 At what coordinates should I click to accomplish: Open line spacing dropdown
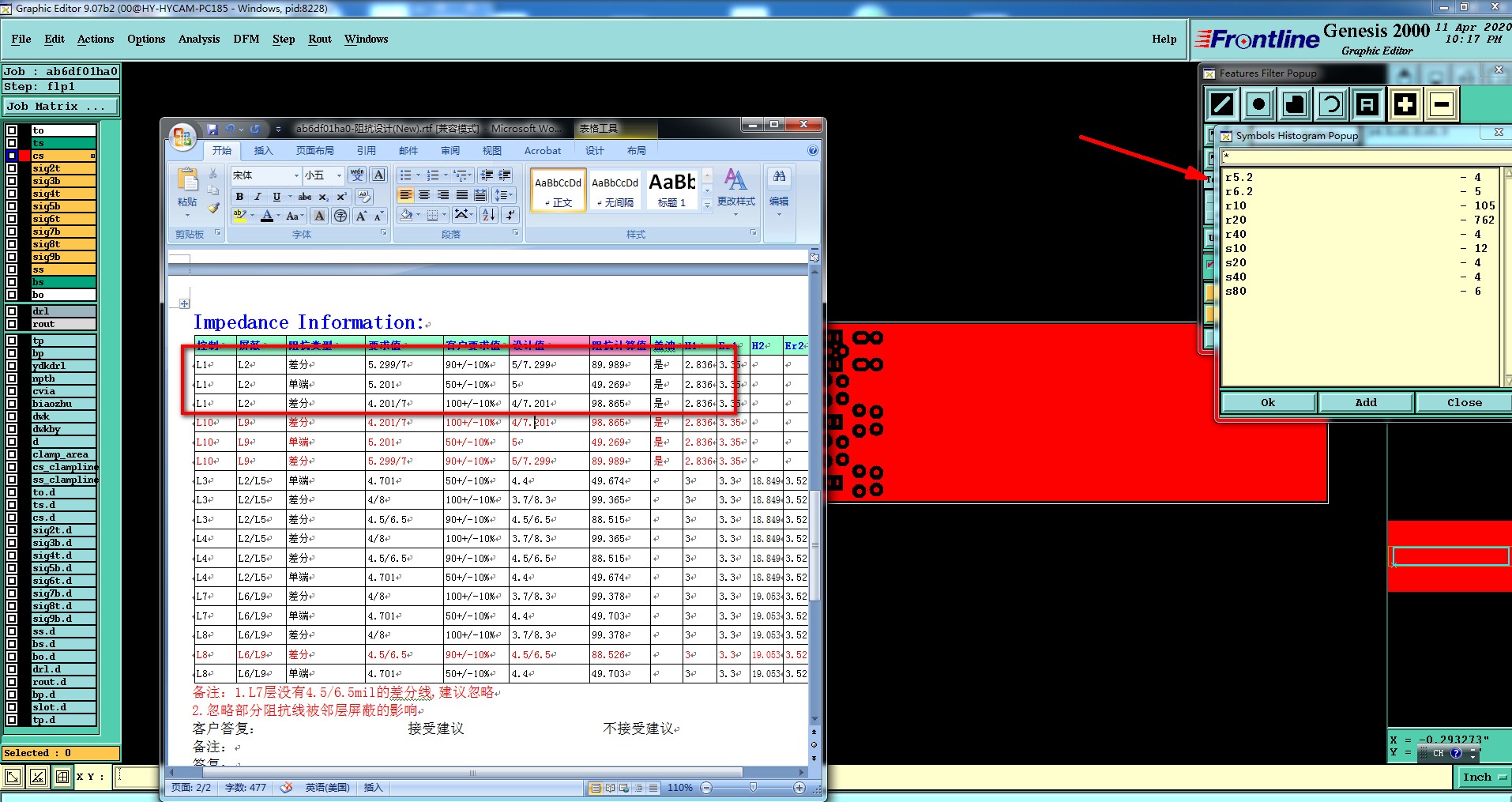pos(504,195)
